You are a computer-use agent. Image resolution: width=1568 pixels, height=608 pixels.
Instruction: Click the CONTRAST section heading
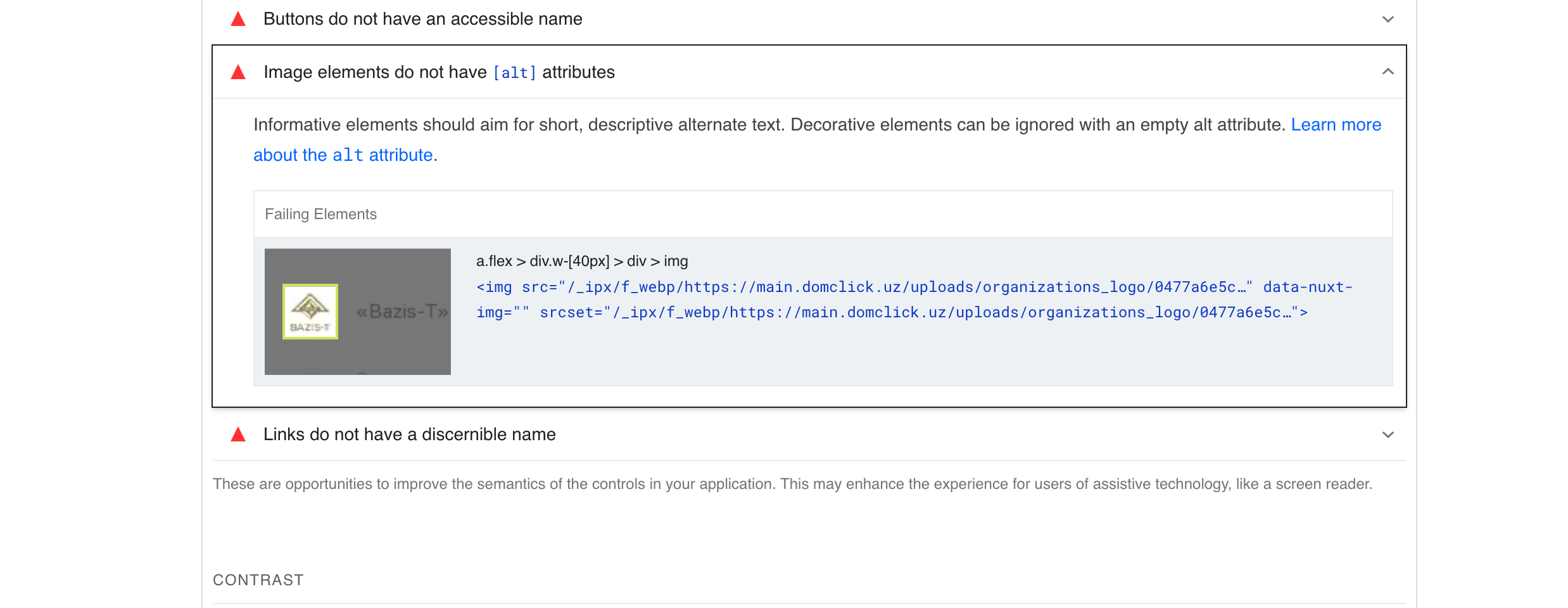[258, 580]
